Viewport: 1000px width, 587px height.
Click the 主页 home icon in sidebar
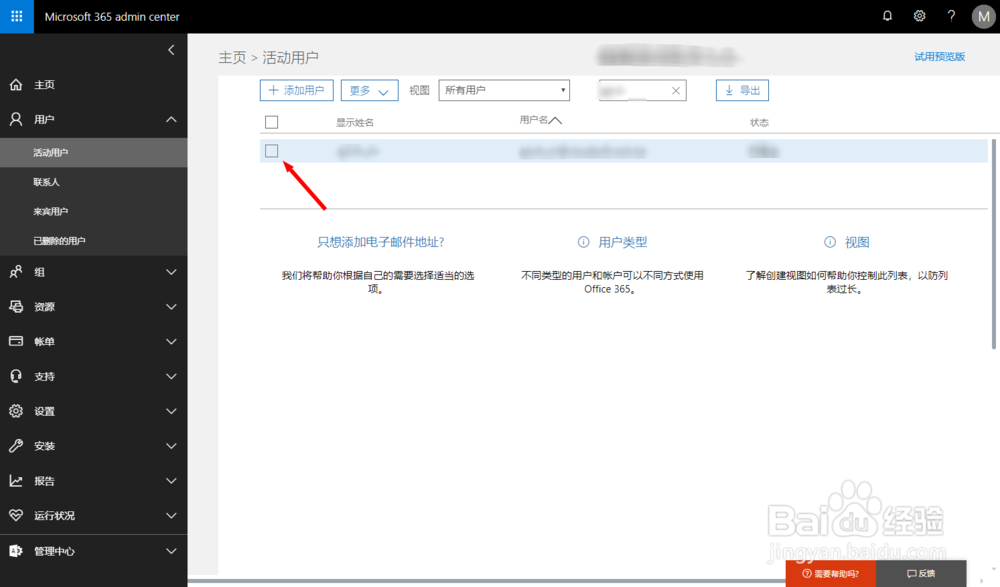(16, 84)
